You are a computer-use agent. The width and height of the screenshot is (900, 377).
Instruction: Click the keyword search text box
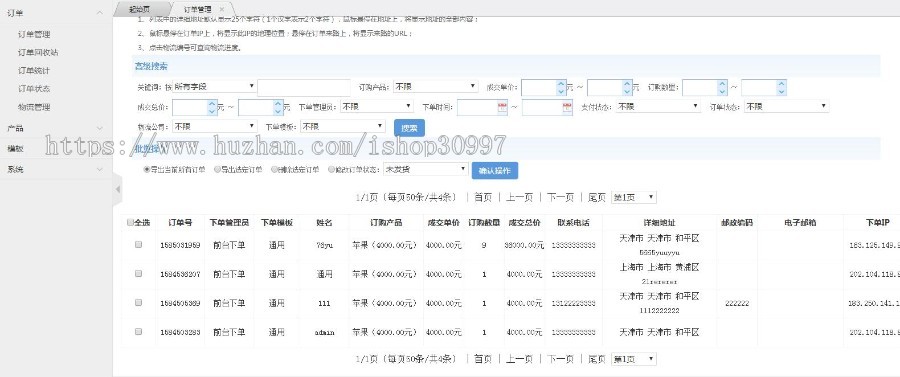point(304,87)
